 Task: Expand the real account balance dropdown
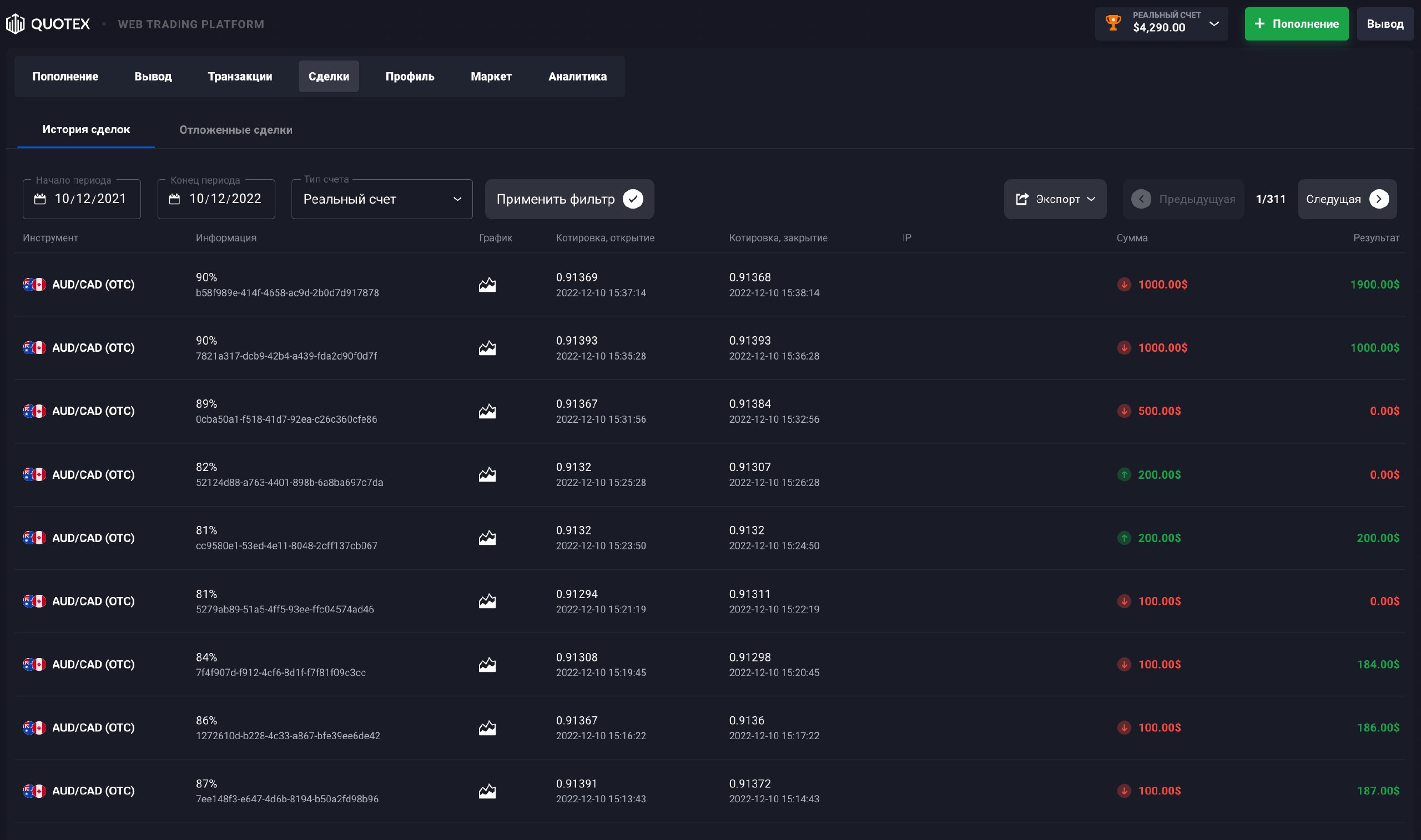(1214, 24)
